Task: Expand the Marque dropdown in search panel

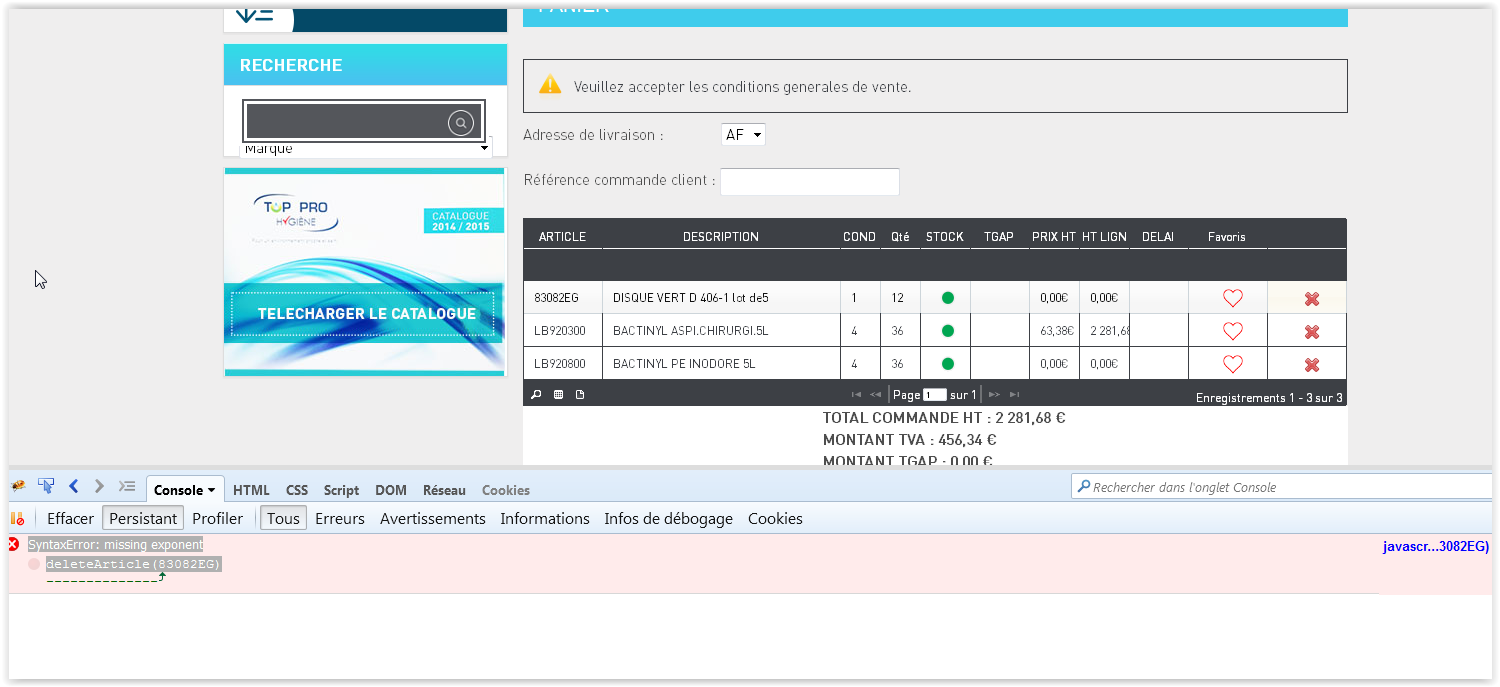Action: point(484,148)
